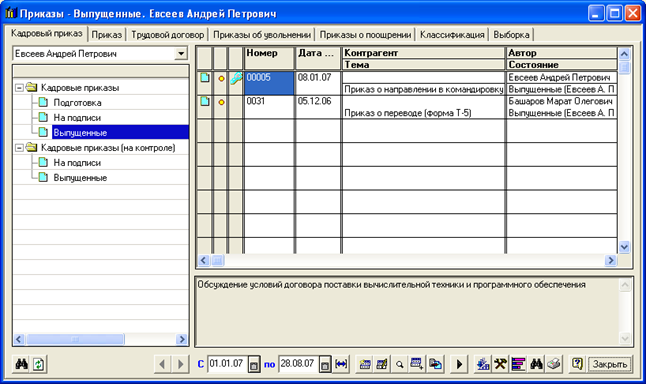646x384 pixels.
Task: Click the black play arrow button
Action: pyautogui.click(x=459, y=364)
